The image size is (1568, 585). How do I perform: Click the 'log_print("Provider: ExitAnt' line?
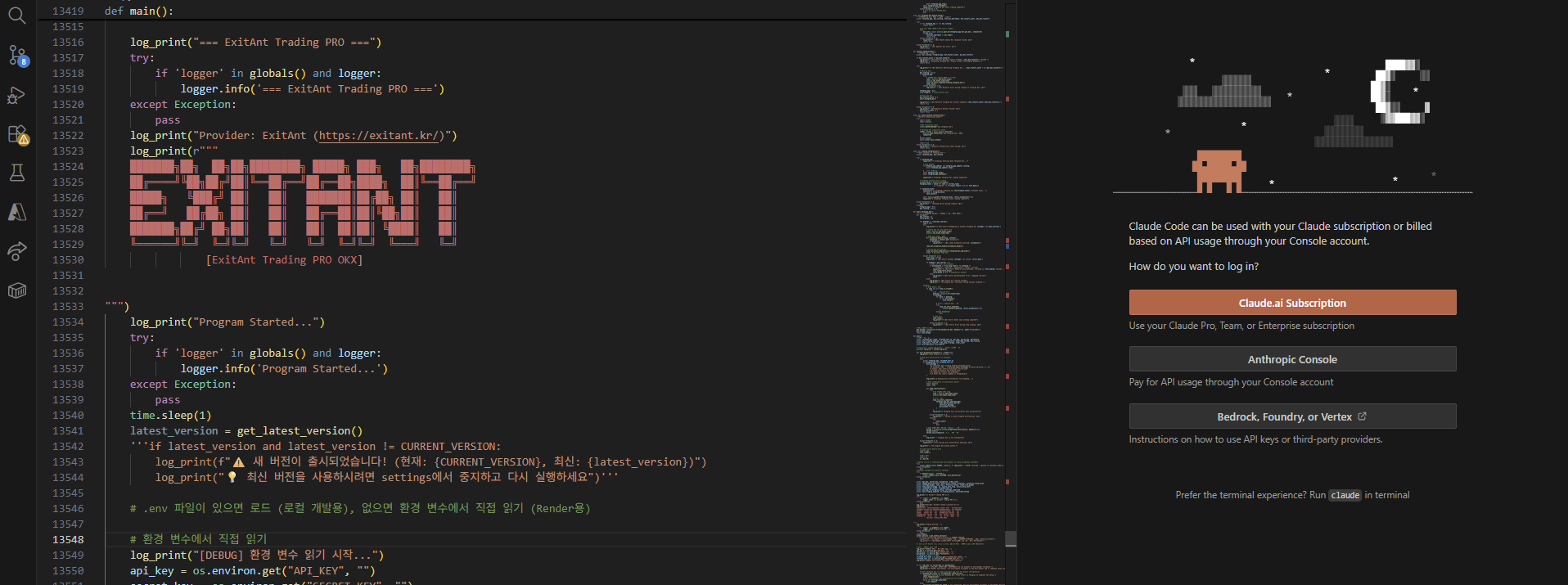click(293, 136)
